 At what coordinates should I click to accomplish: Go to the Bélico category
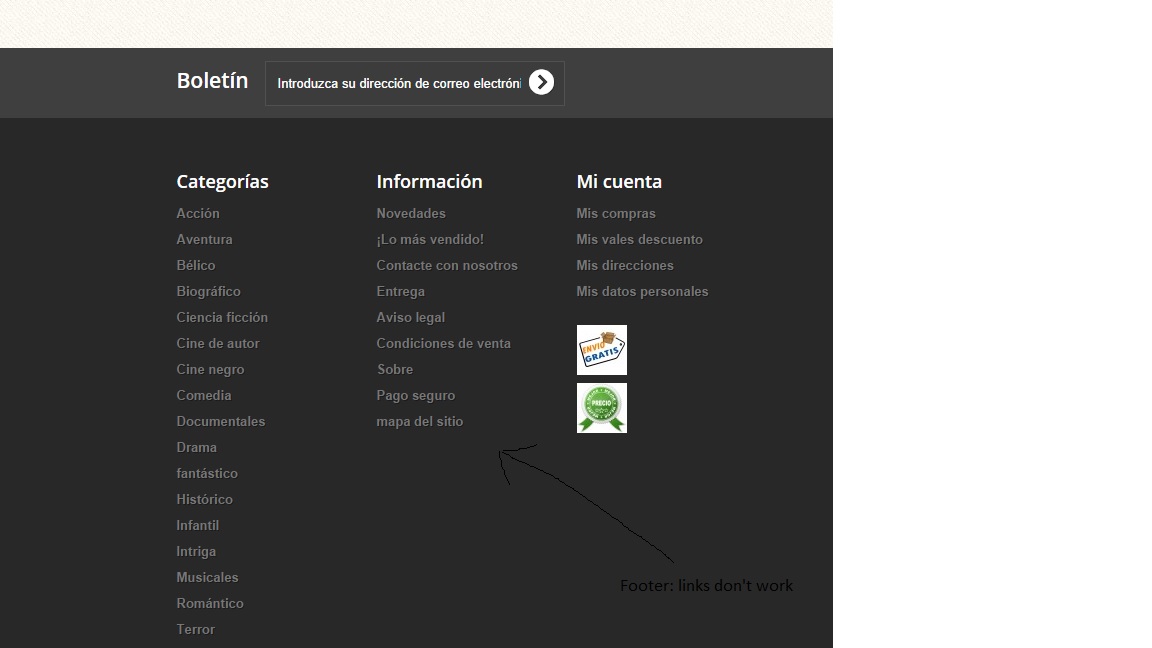click(195, 265)
